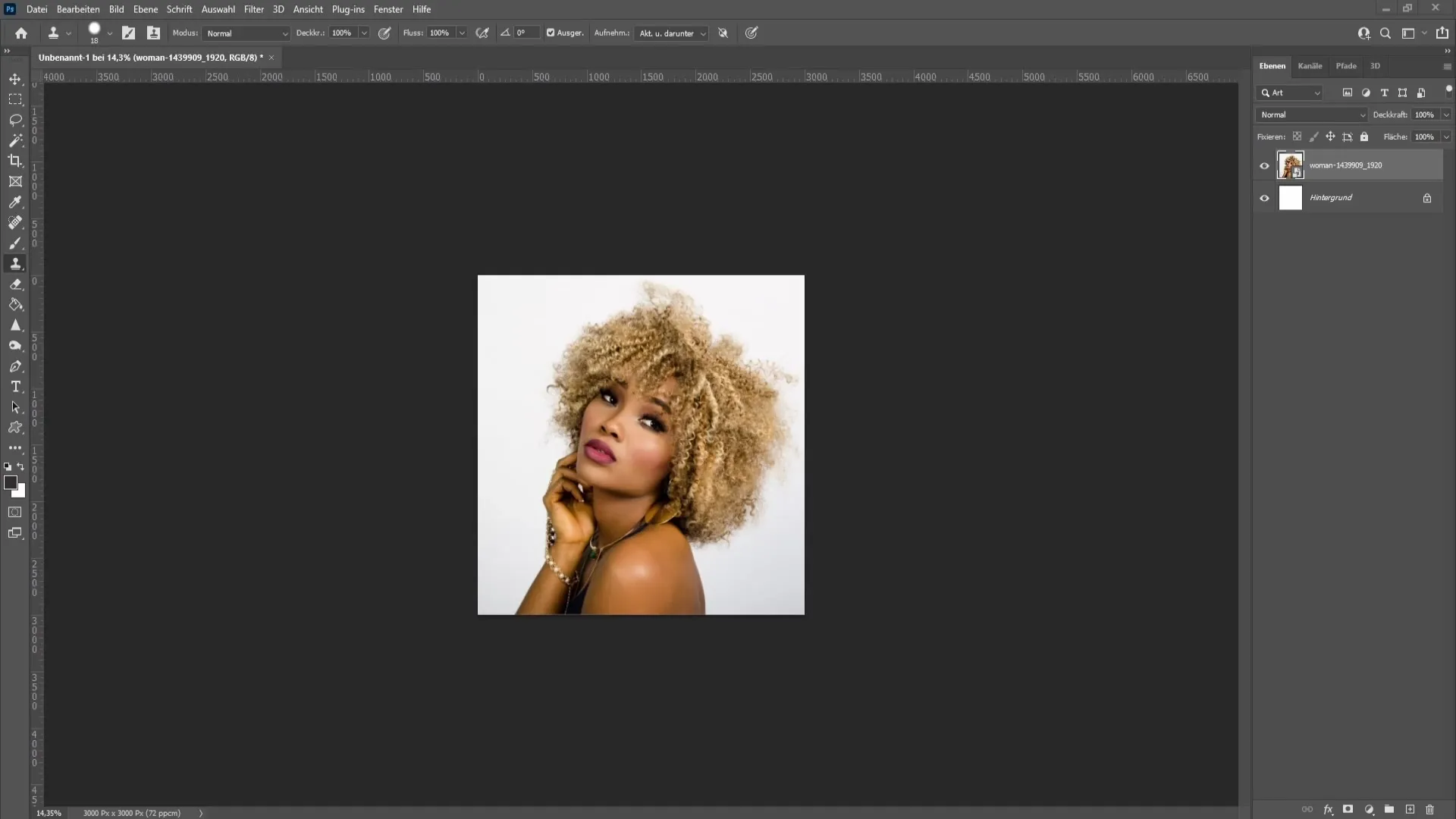
Task: Click the woman-1439909_1920 layer thumbnail
Action: [1290, 165]
